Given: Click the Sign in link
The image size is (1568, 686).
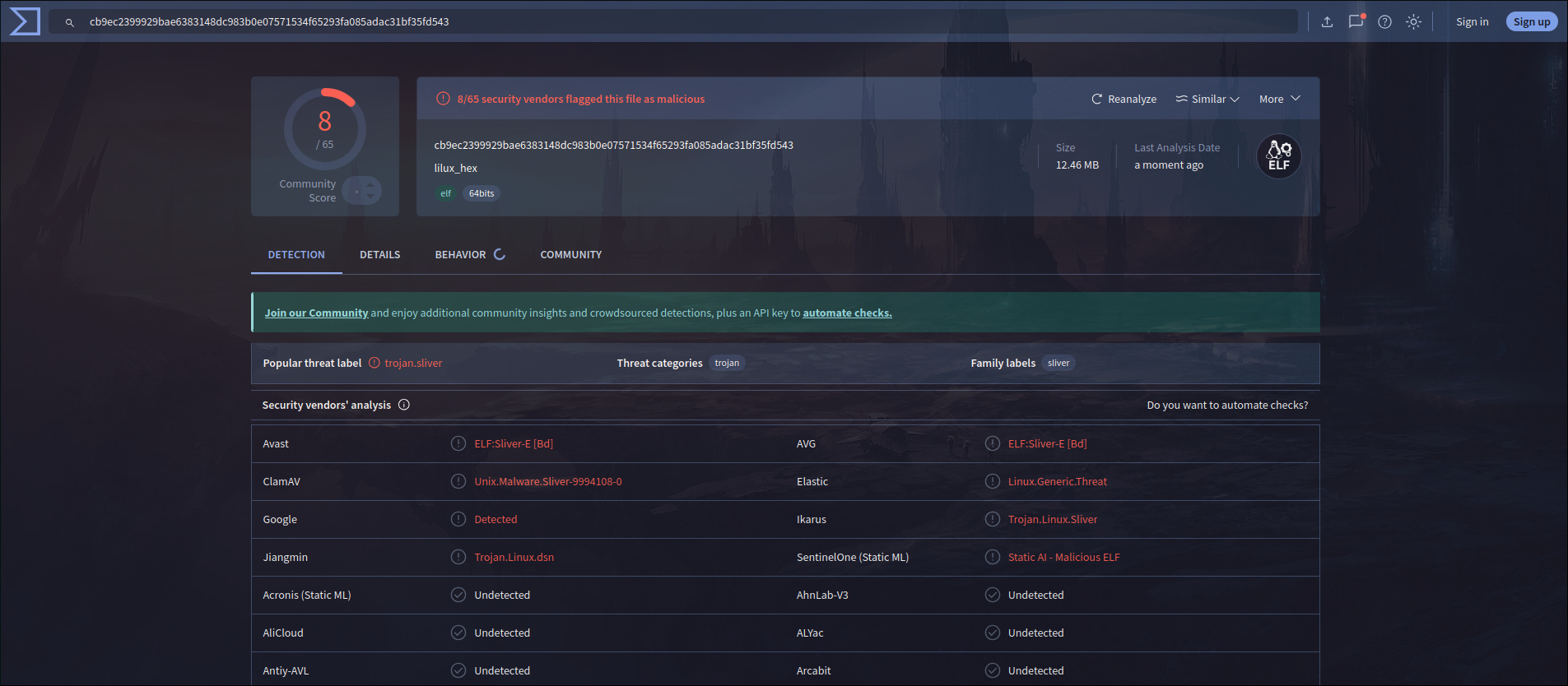Looking at the screenshot, I should pos(1472,22).
